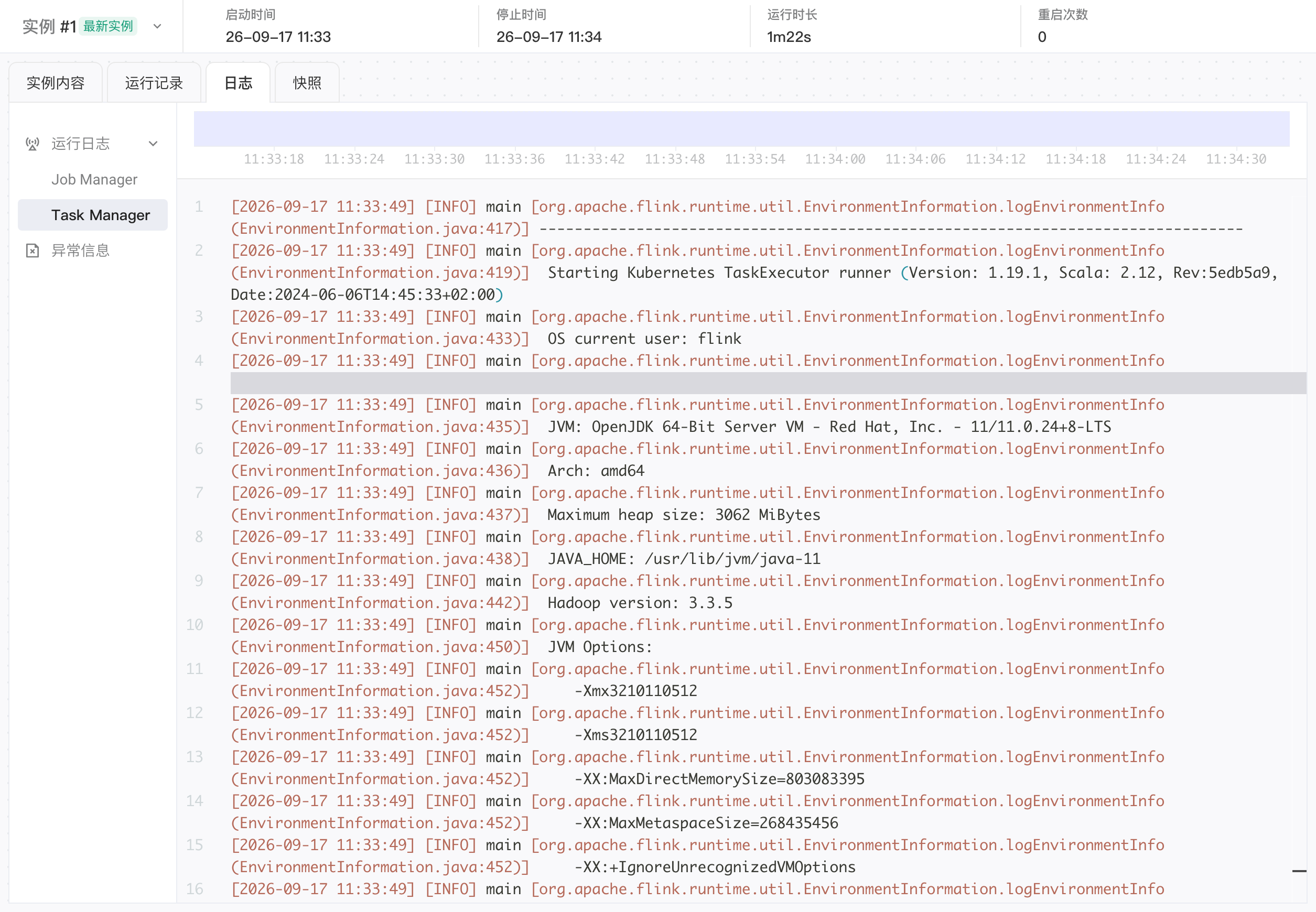Click timeline tick 11:34:12
The height and width of the screenshot is (912, 1316).
tap(995, 159)
